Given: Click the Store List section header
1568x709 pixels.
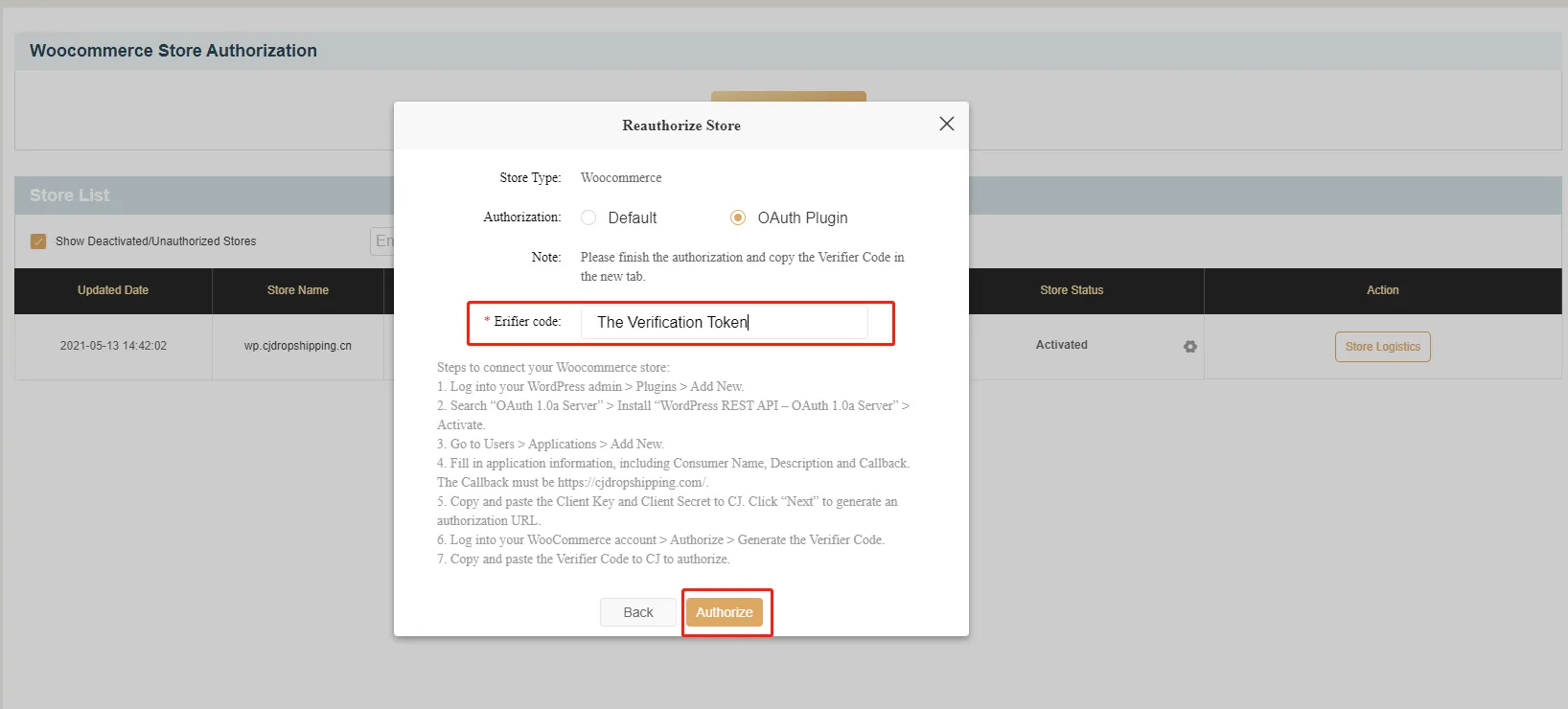Looking at the screenshot, I should pyautogui.click(x=70, y=195).
